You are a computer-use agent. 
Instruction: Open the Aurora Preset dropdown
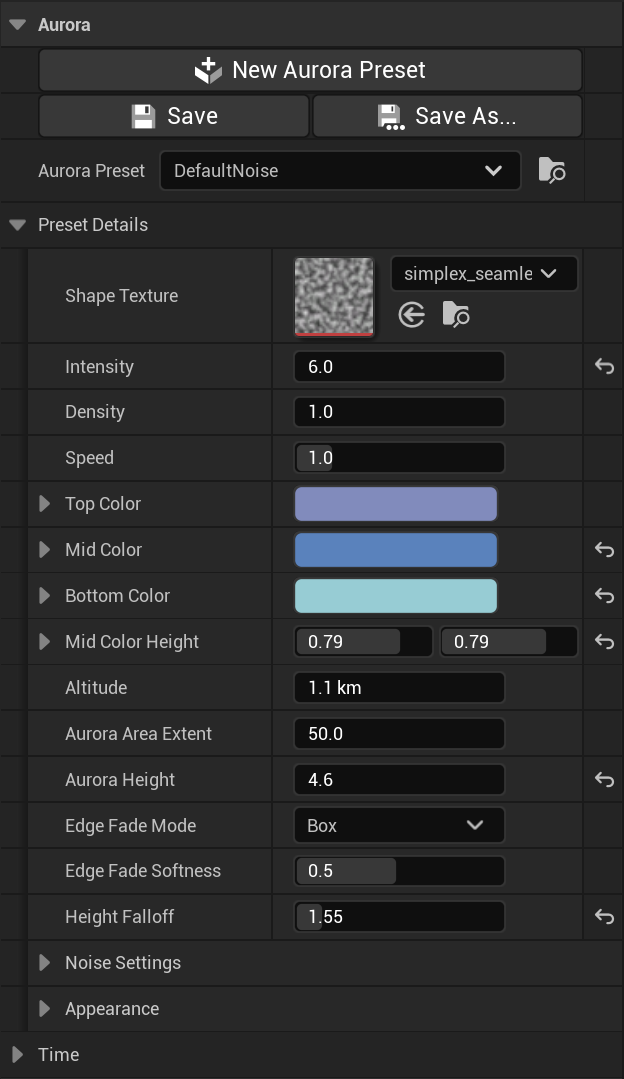pos(340,171)
